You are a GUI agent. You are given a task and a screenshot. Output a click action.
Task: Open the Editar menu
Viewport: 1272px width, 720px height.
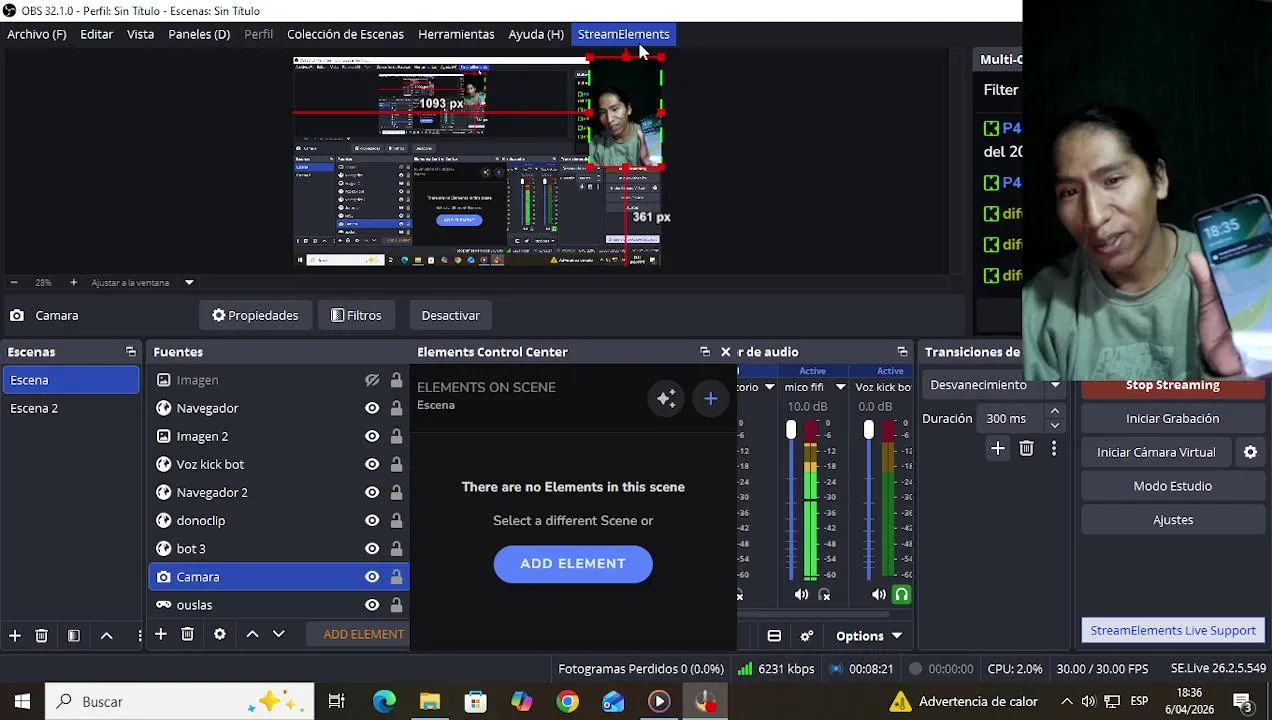pyautogui.click(x=97, y=34)
